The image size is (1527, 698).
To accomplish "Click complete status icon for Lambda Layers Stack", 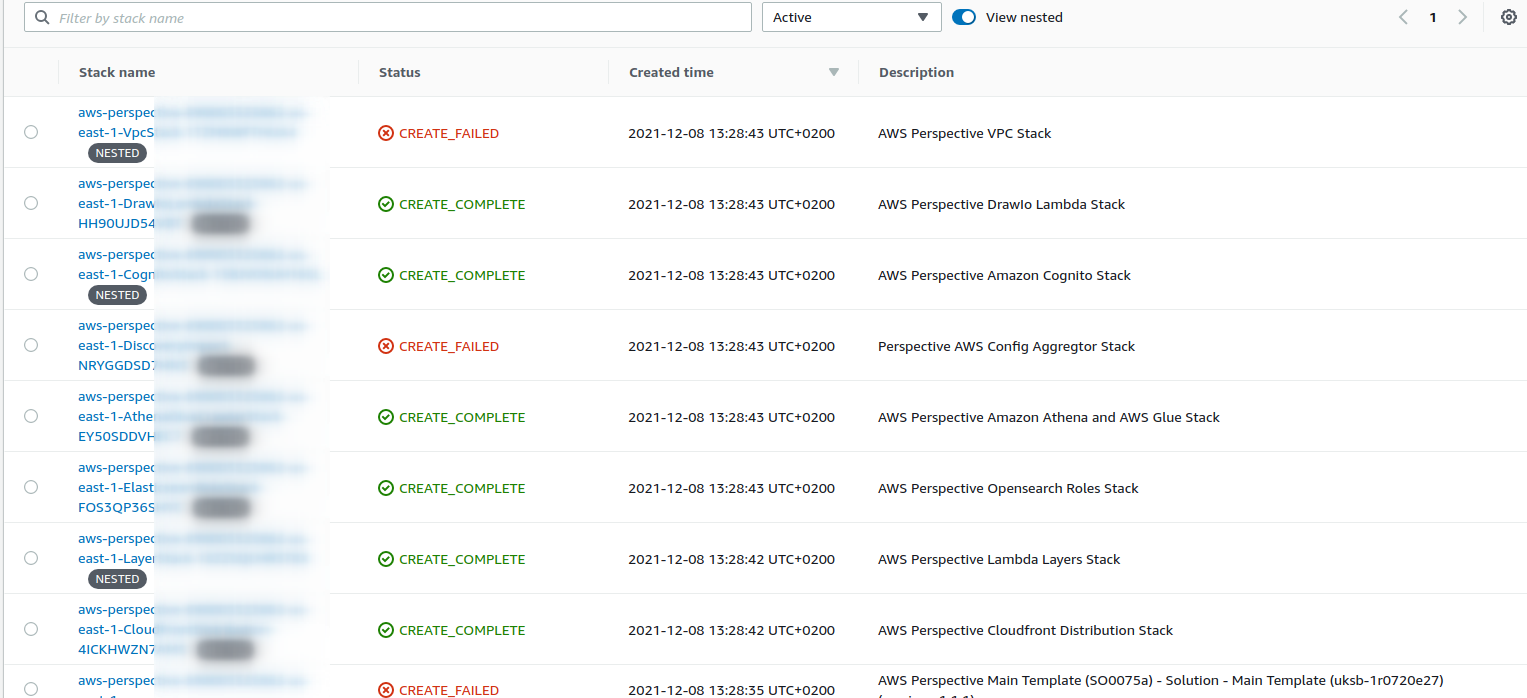I will point(386,559).
